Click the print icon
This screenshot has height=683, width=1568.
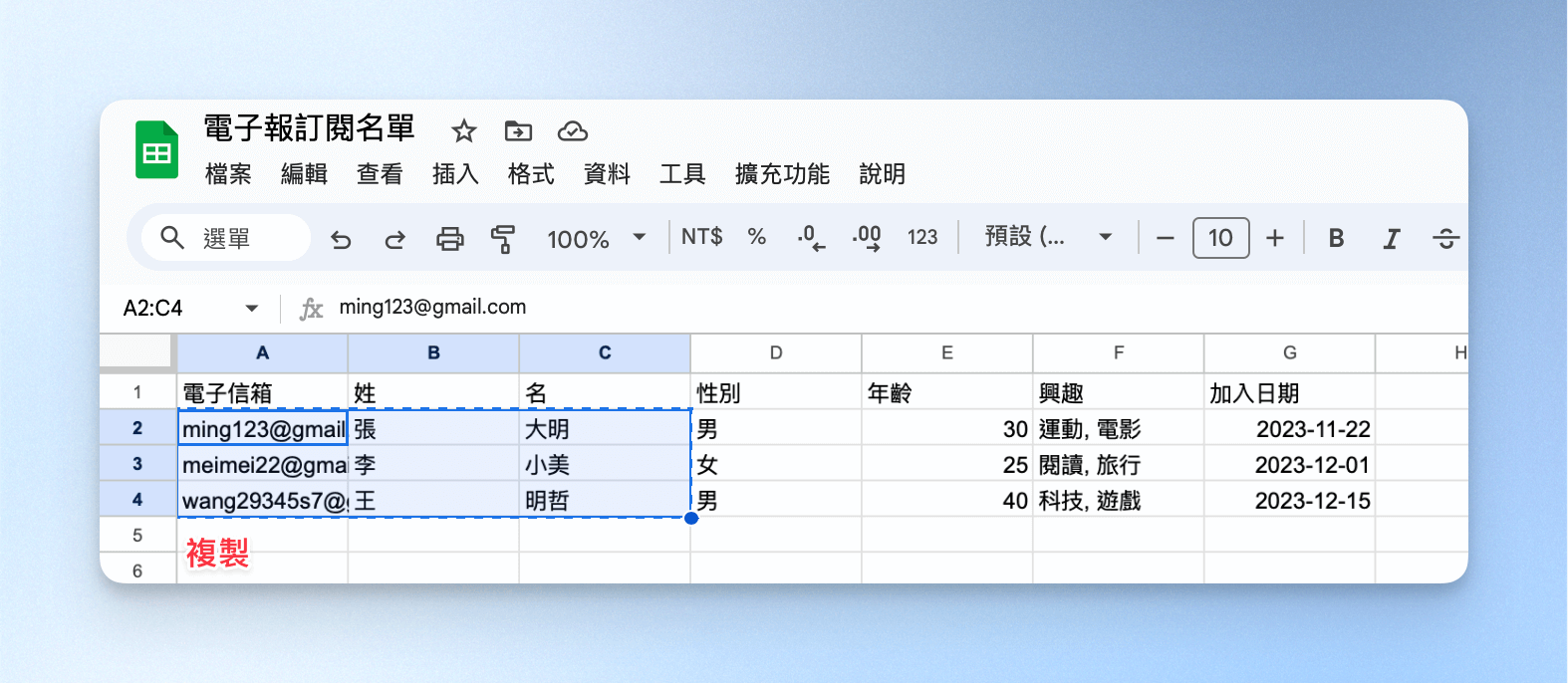(450, 239)
